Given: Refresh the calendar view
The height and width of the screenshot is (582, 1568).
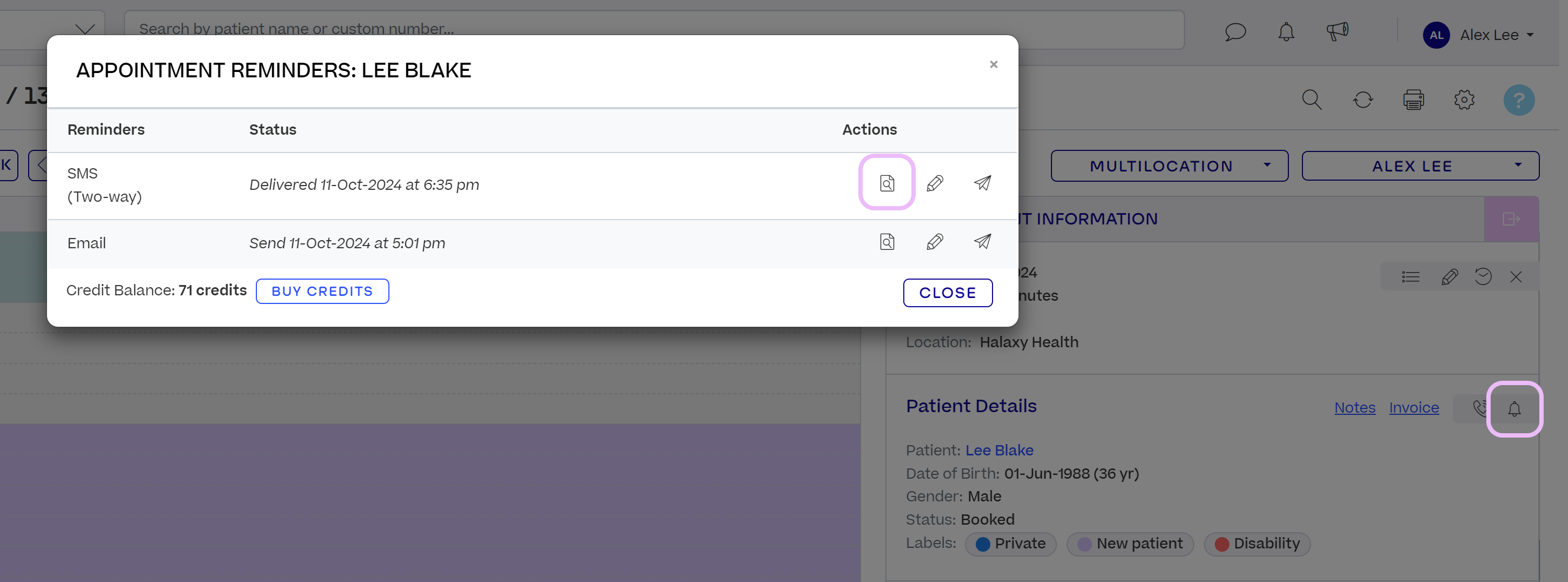Looking at the screenshot, I should 1363,100.
